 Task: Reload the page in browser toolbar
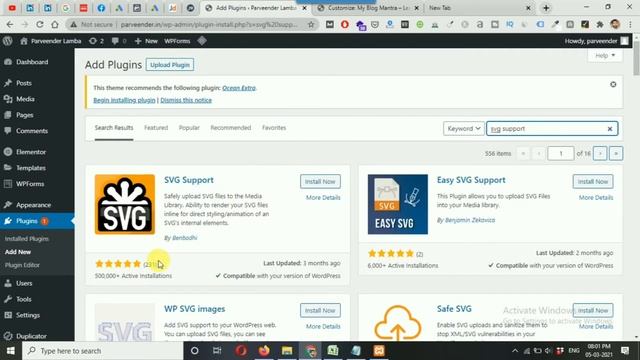(40, 24)
